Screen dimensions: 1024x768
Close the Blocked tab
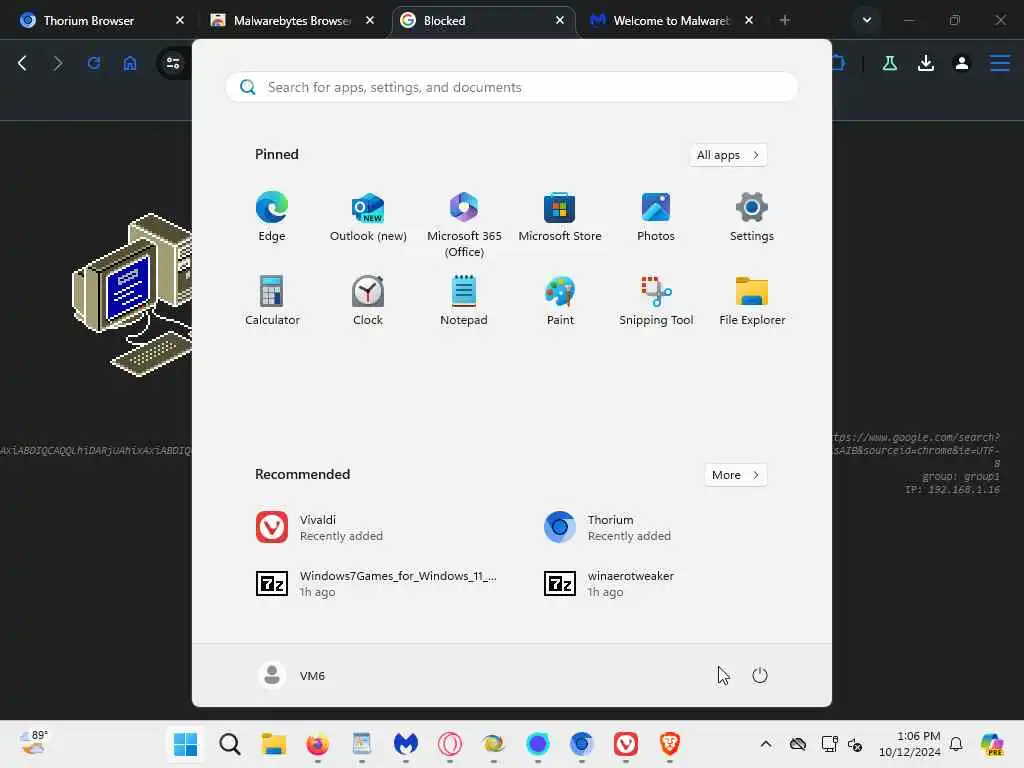coord(560,20)
